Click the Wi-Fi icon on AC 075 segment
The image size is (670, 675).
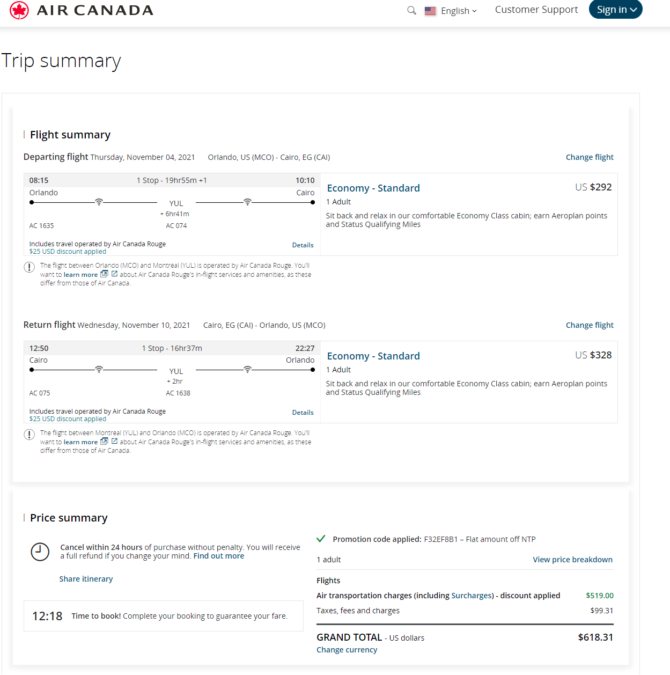pyautogui.click(x=99, y=369)
